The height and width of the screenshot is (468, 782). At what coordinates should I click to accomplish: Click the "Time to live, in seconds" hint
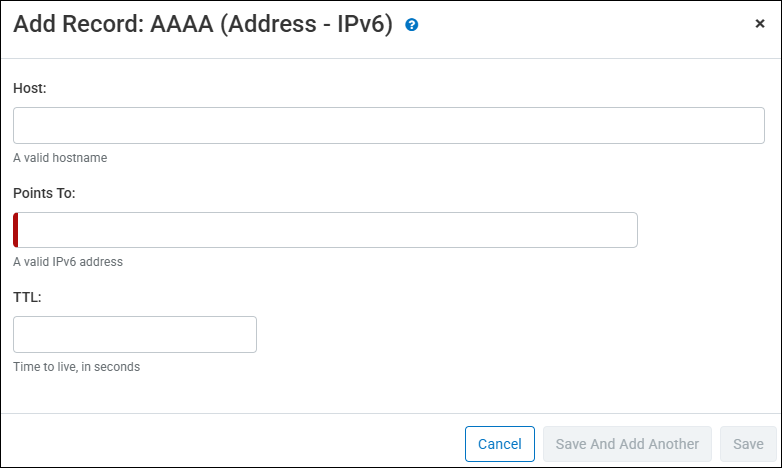pos(76,367)
